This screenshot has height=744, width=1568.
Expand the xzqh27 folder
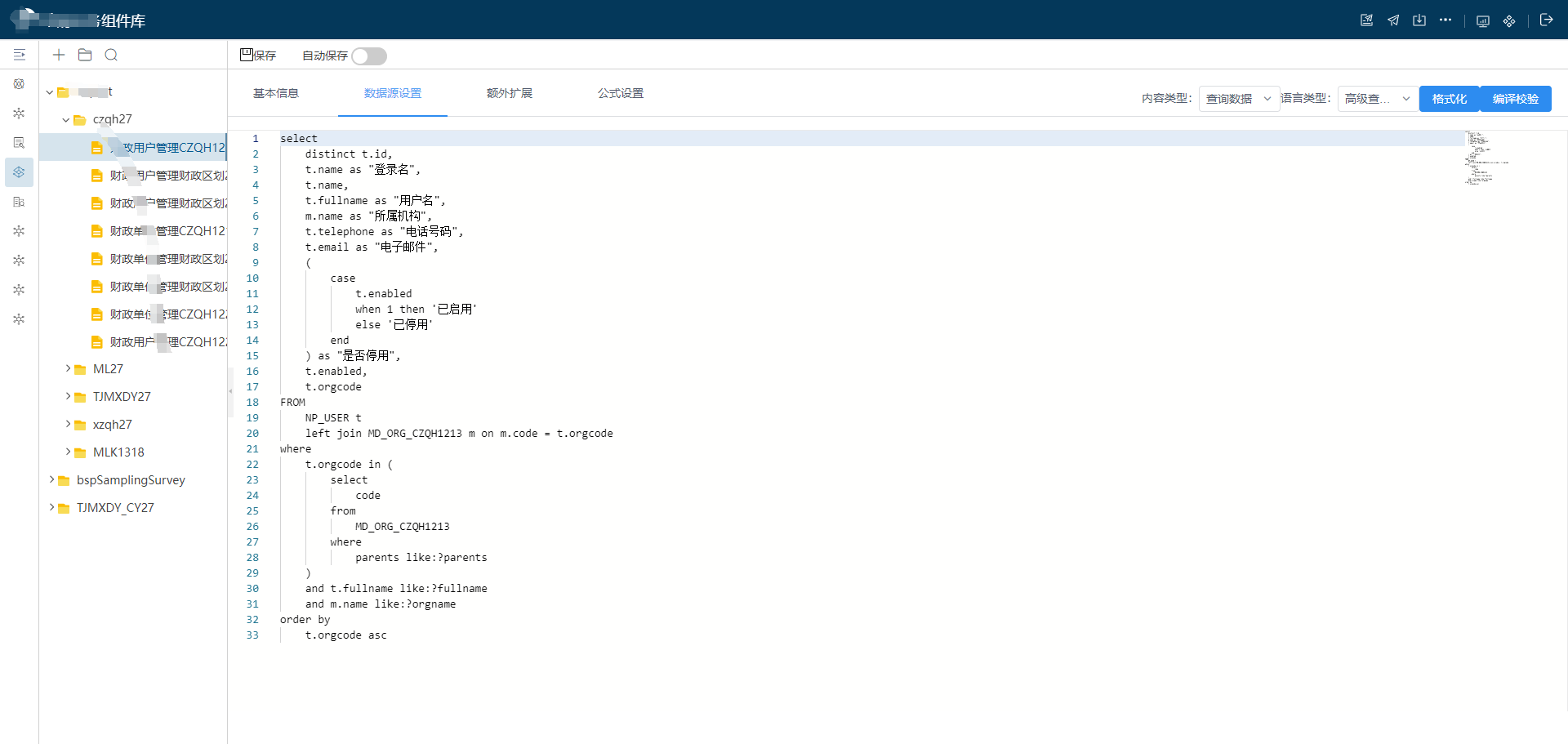coord(69,425)
